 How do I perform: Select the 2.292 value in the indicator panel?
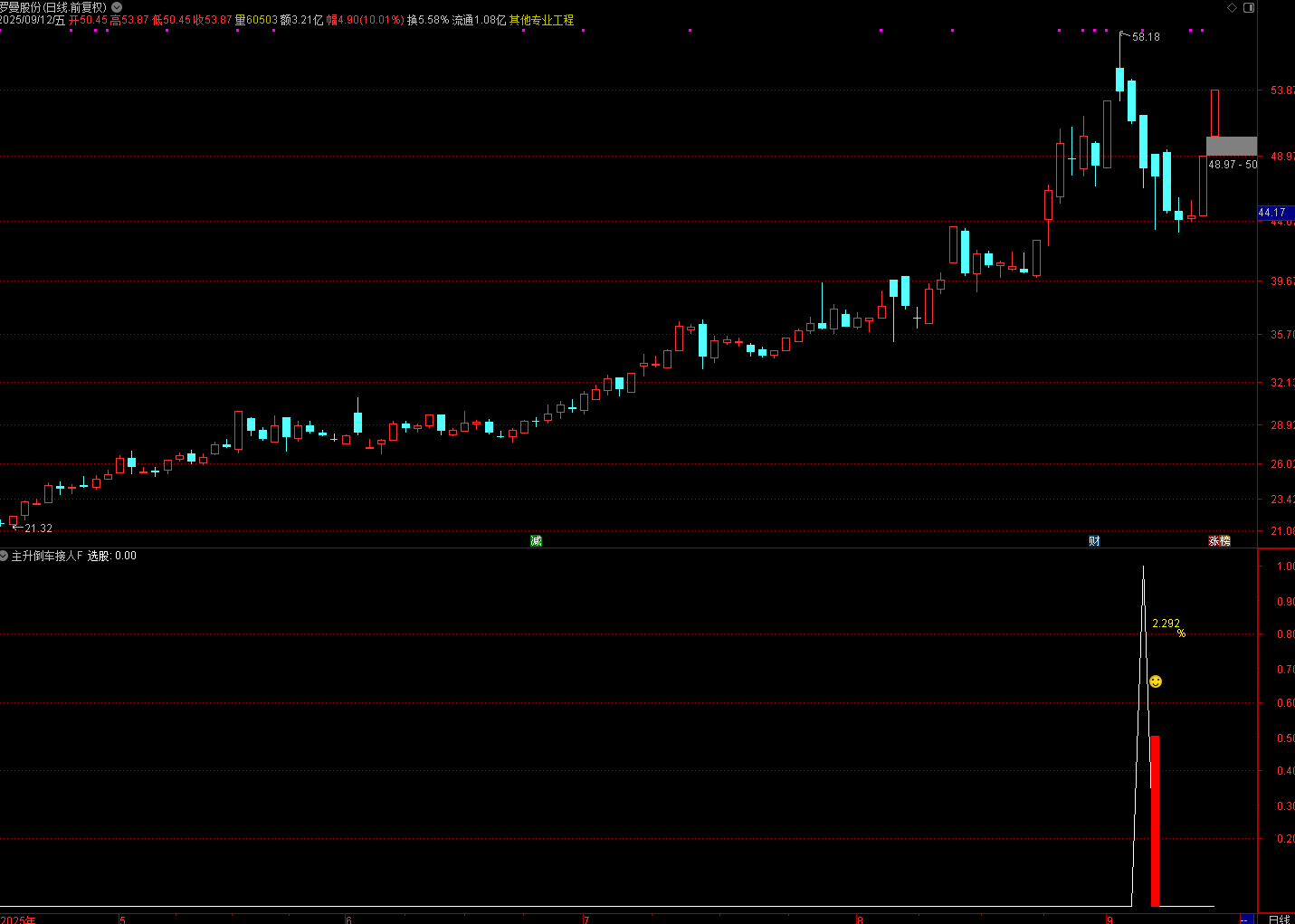click(1166, 624)
